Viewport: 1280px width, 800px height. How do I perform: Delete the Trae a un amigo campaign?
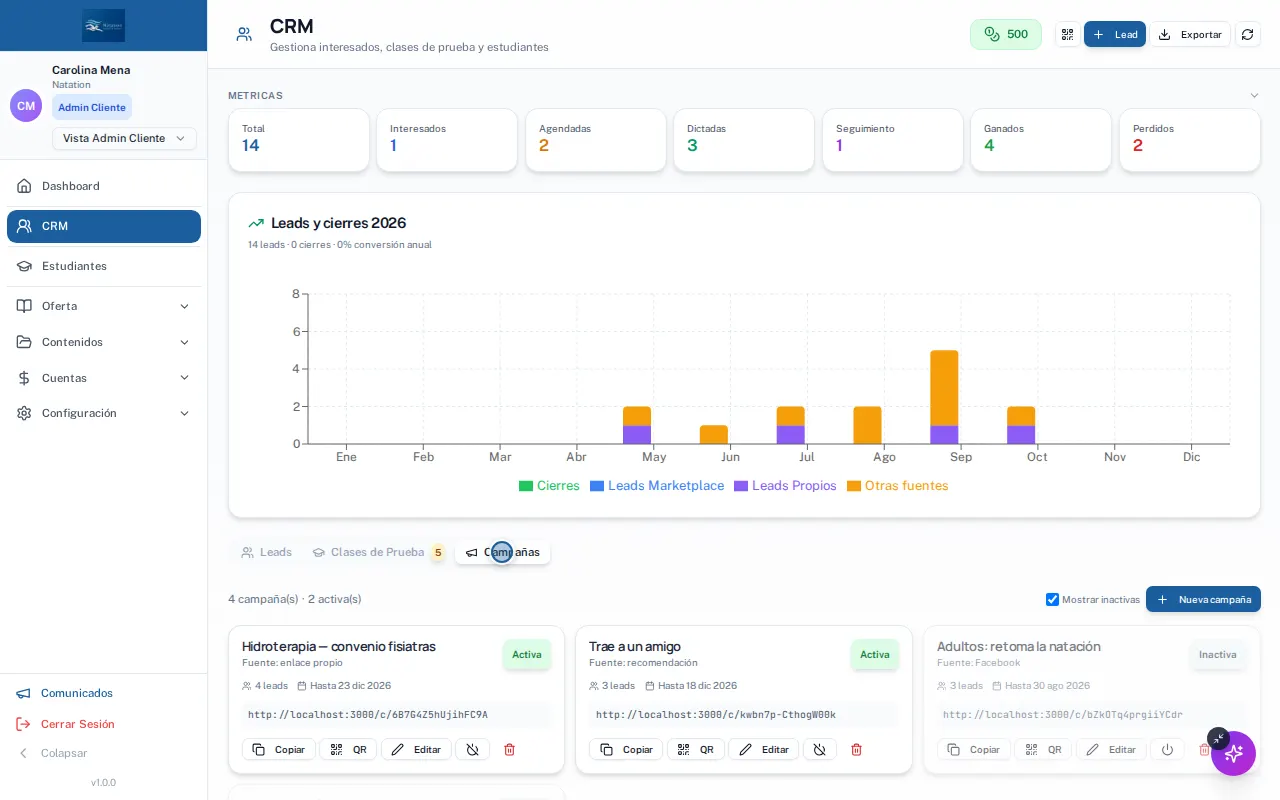point(856,749)
